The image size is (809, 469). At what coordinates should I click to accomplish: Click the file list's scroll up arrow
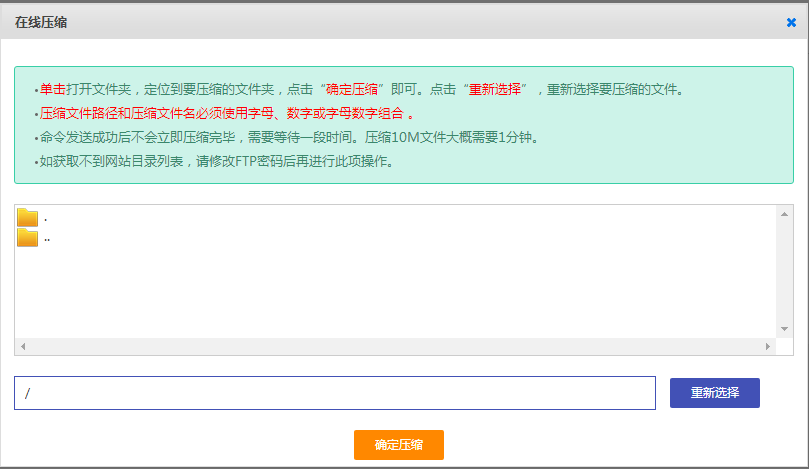pos(786,214)
